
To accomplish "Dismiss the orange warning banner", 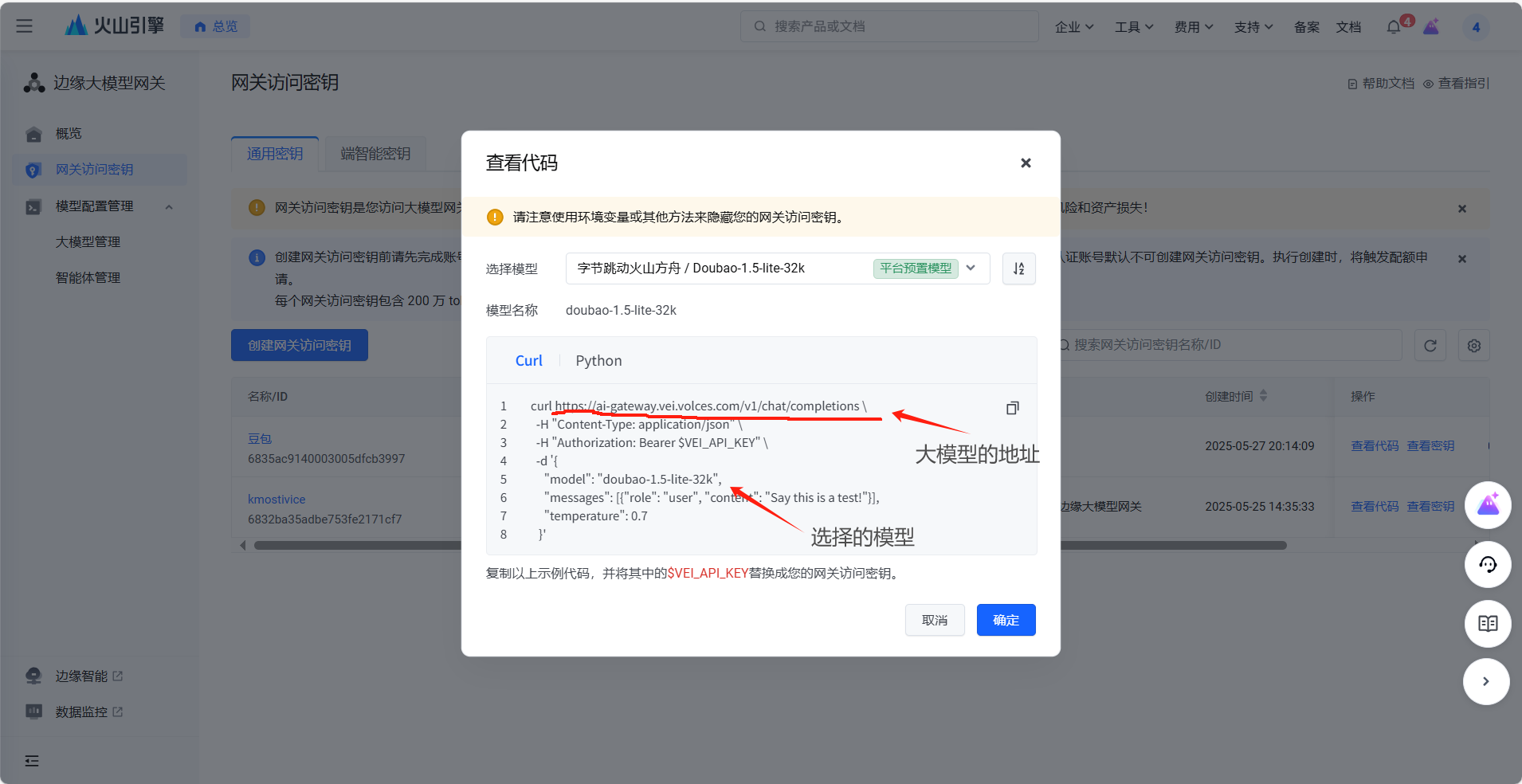I will pyautogui.click(x=1462, y=209).
